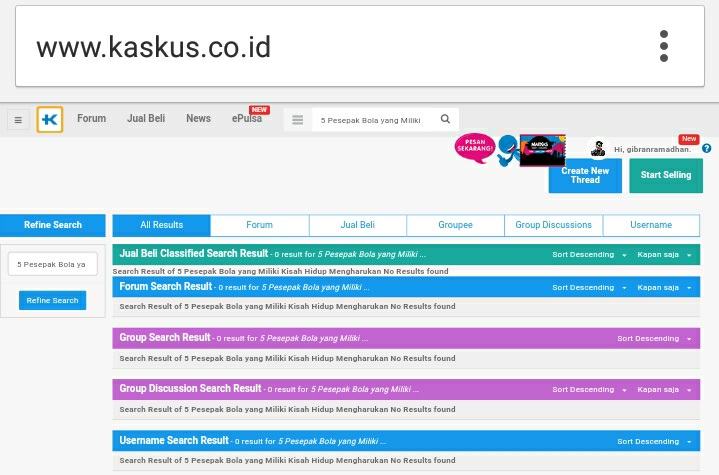
Task: Open the hamburger menu beside Kaskus logo
Action: 18,120
